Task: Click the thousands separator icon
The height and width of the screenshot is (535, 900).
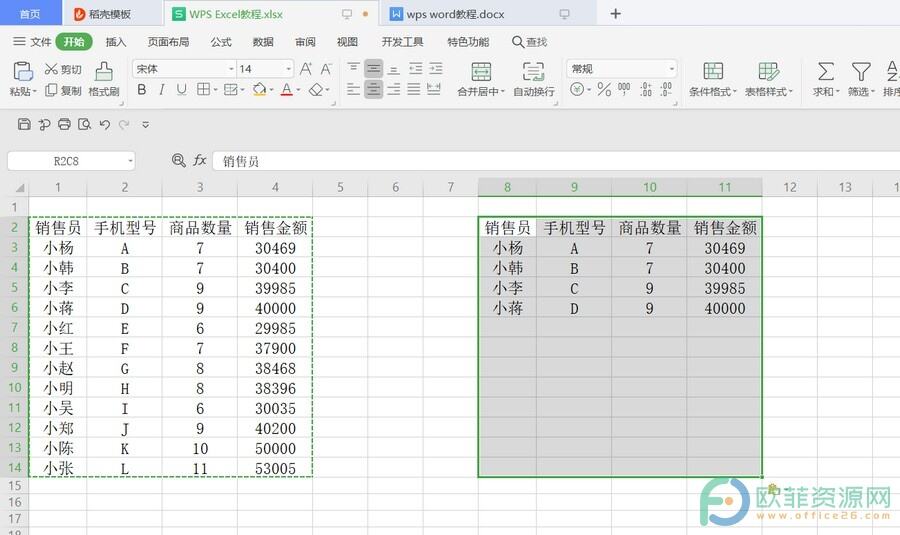Action: coord(624,89)
